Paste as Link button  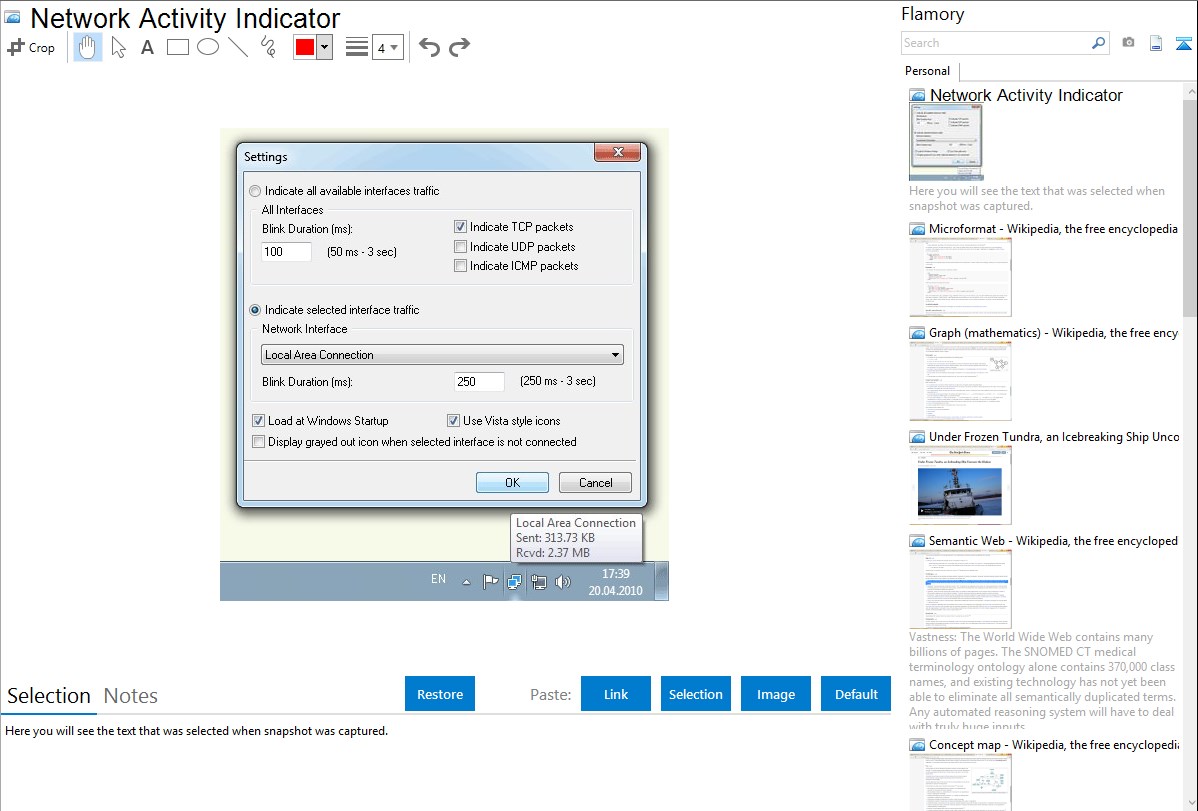616,694
